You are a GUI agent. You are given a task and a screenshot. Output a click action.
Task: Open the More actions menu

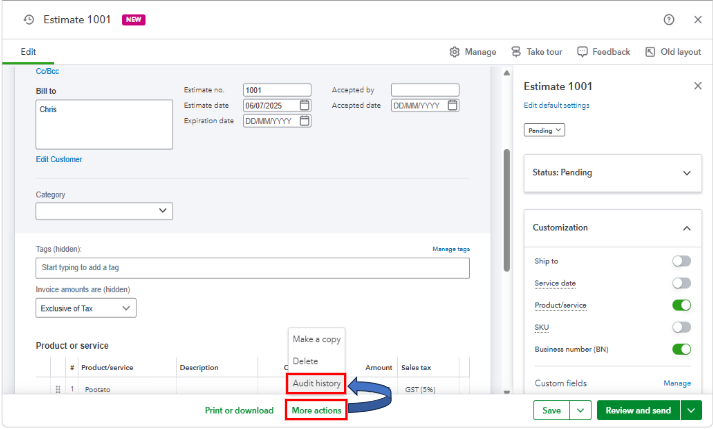[316, 410]
